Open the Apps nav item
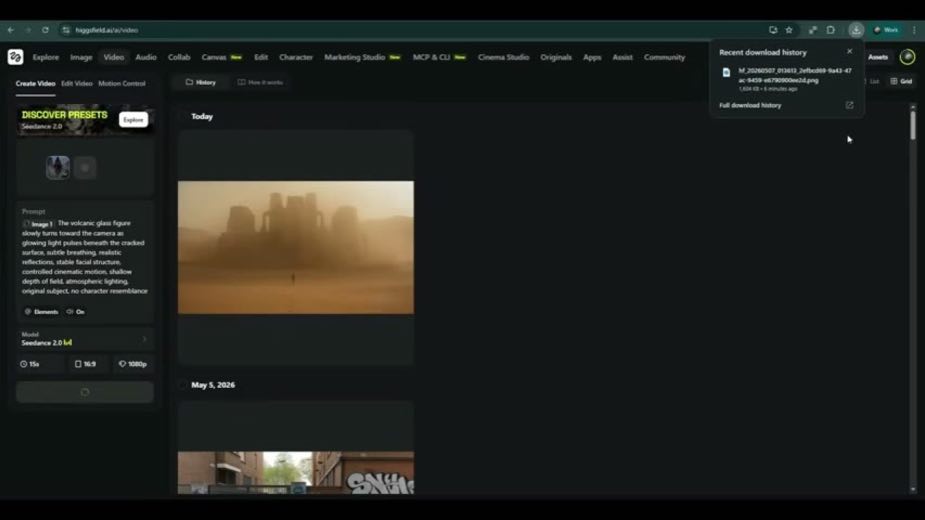This screenshot has width=925, height=520. 592,57
